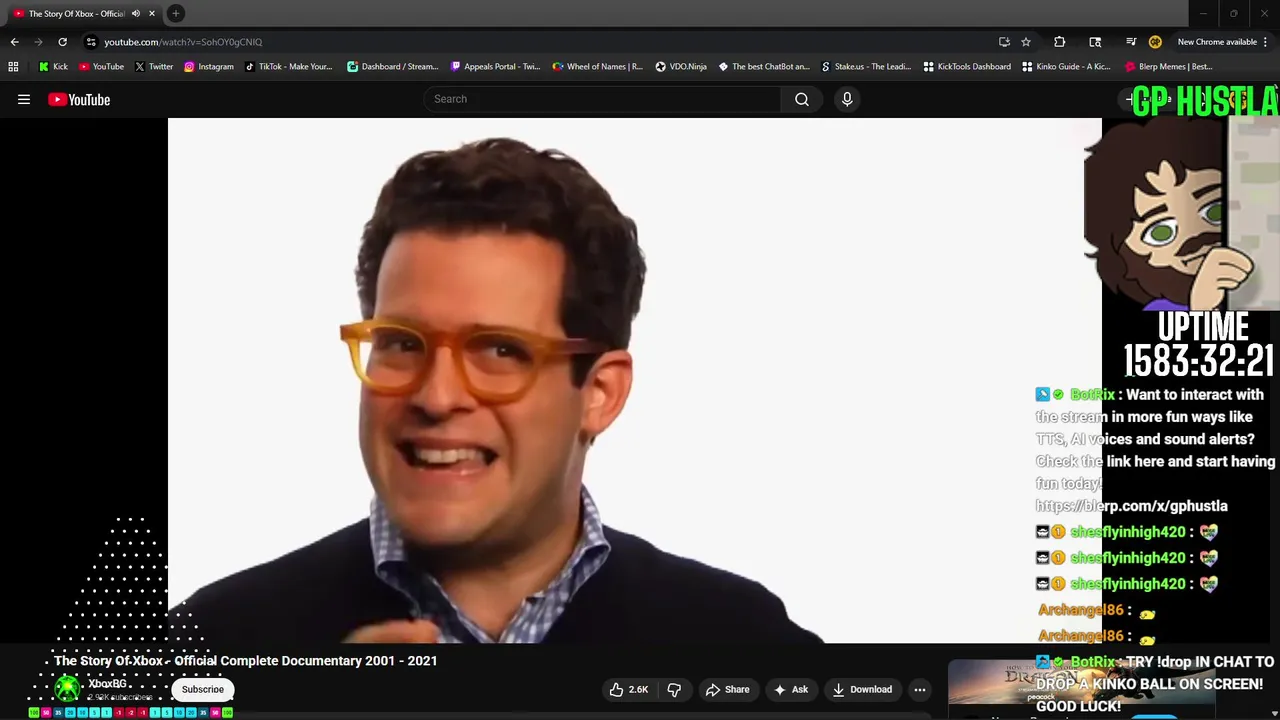Click the magnifier search button
Screen dimensions: 1280x720
tap(802, 99)
